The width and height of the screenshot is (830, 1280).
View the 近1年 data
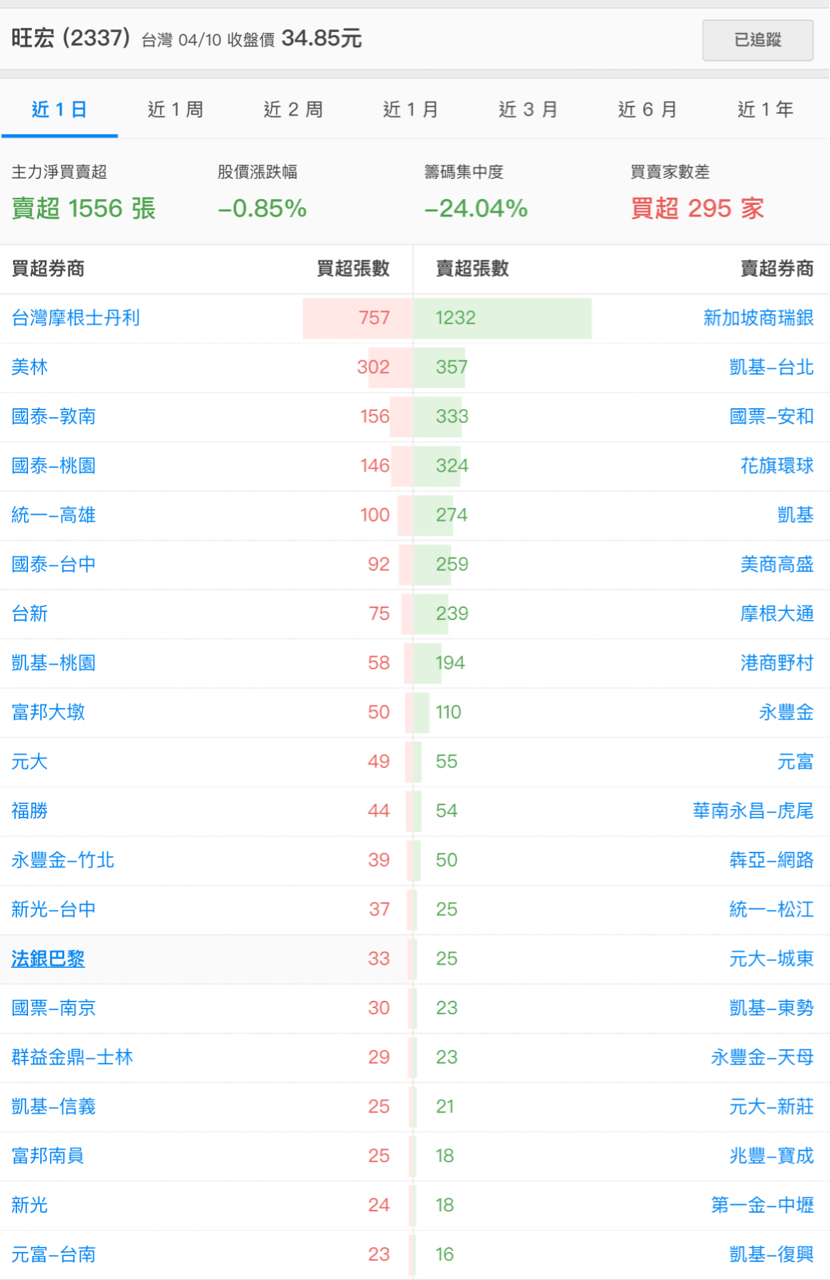click(x=766, y=110)
